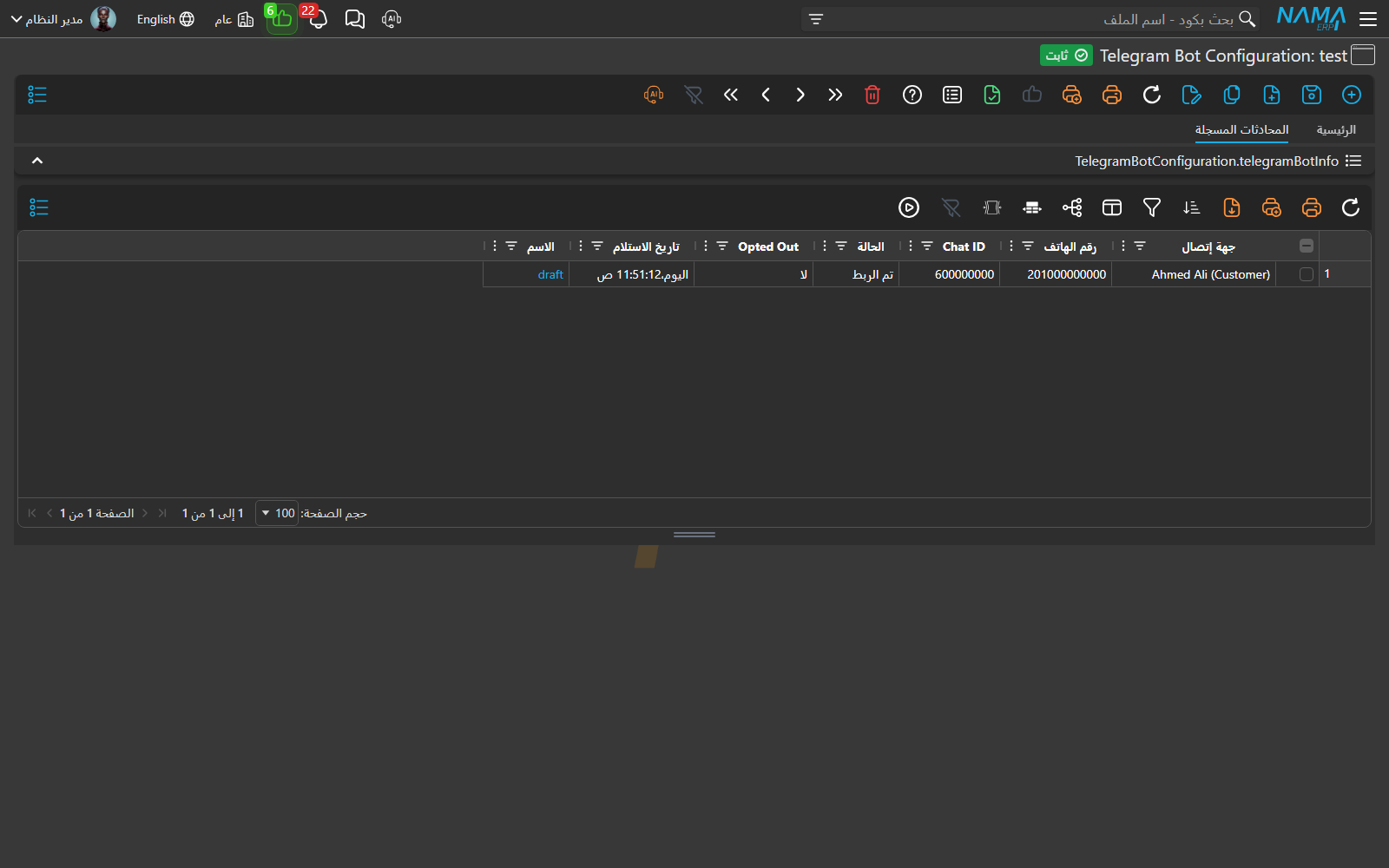The height and width of the screenshot is (868, 1389).
Task: Switch to الرئيسية tab
Action: pyautogui.click(x=1336, y=130)
